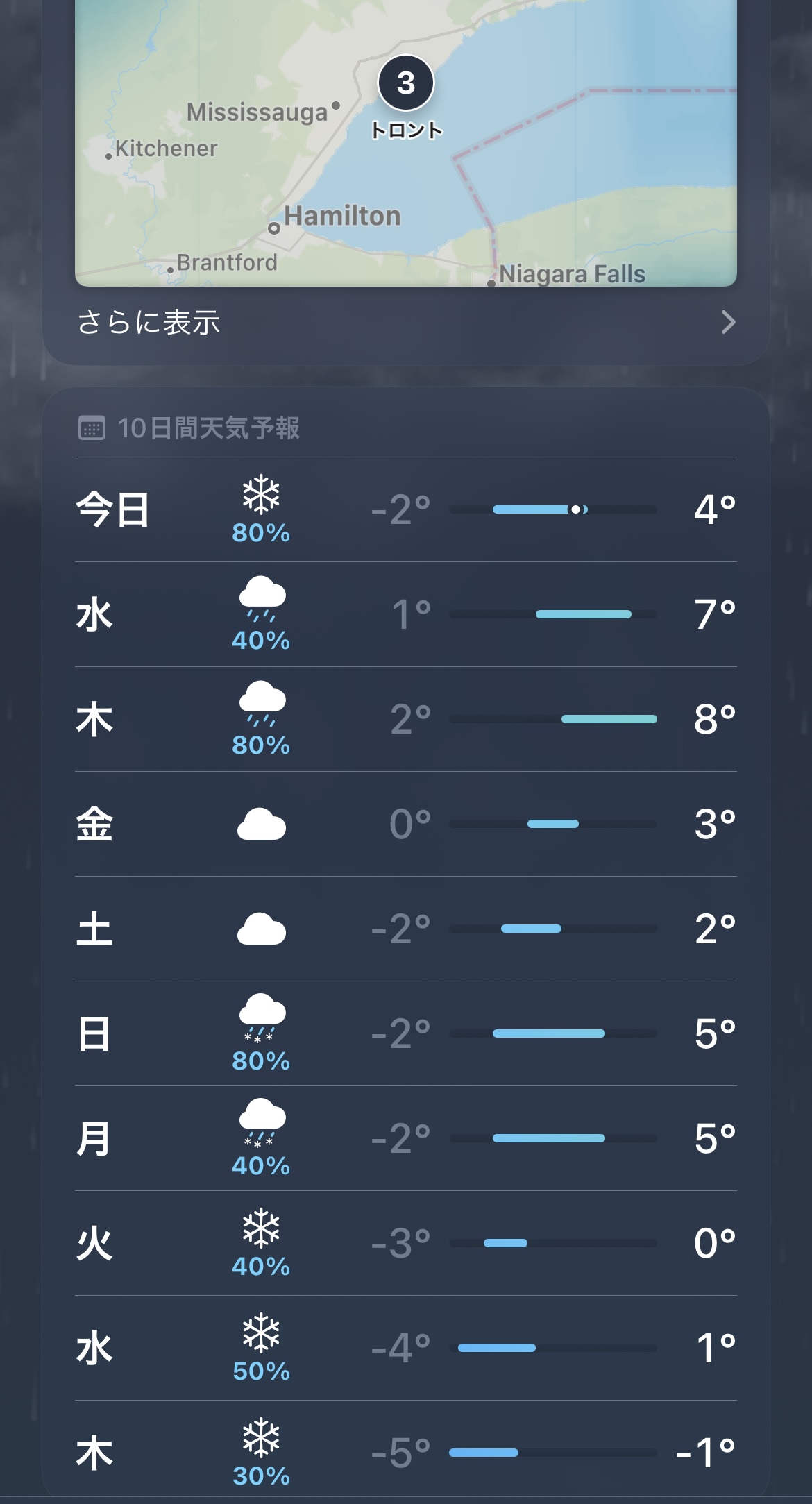The image size is (812, 1504).
Task: Tap the snowflake icon with 50% chance
Action: click(x=261, y=1333)
